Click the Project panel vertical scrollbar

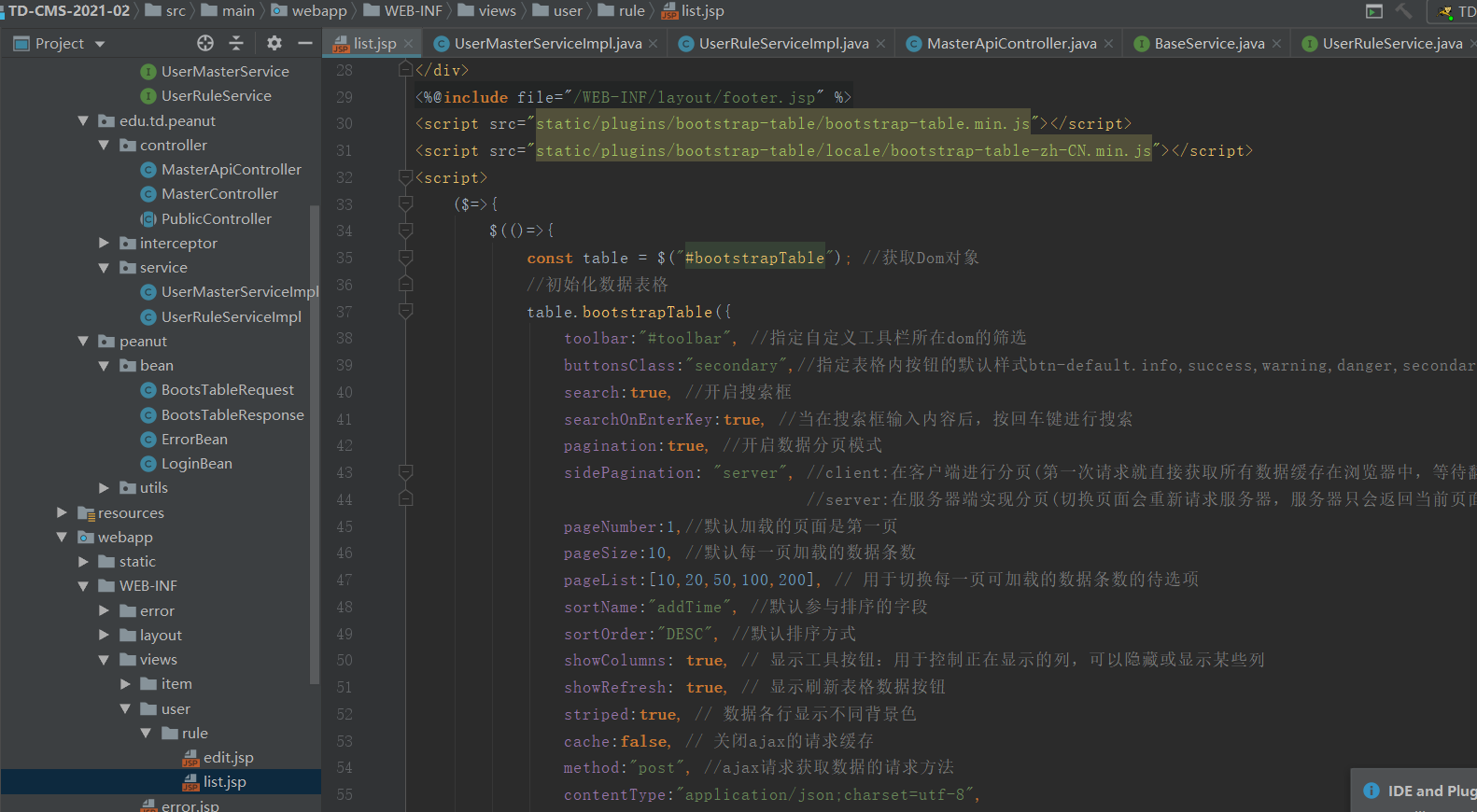pos(315,443)
